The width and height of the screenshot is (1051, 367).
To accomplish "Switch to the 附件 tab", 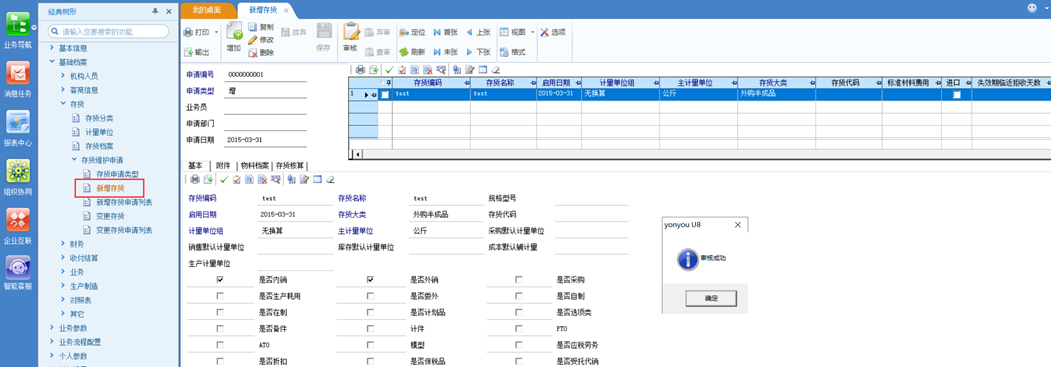I will [223, 165].
